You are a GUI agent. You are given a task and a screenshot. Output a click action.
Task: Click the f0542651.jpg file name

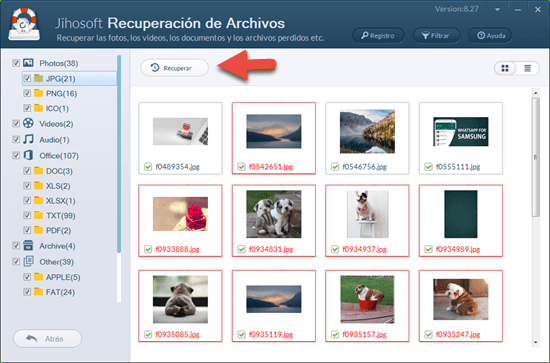271,167
